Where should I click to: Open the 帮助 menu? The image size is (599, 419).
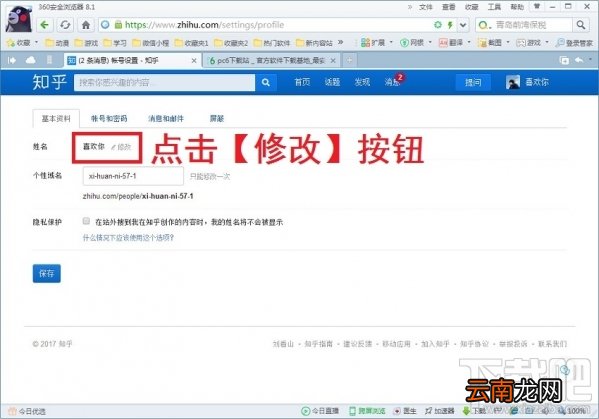coord(517,7)
